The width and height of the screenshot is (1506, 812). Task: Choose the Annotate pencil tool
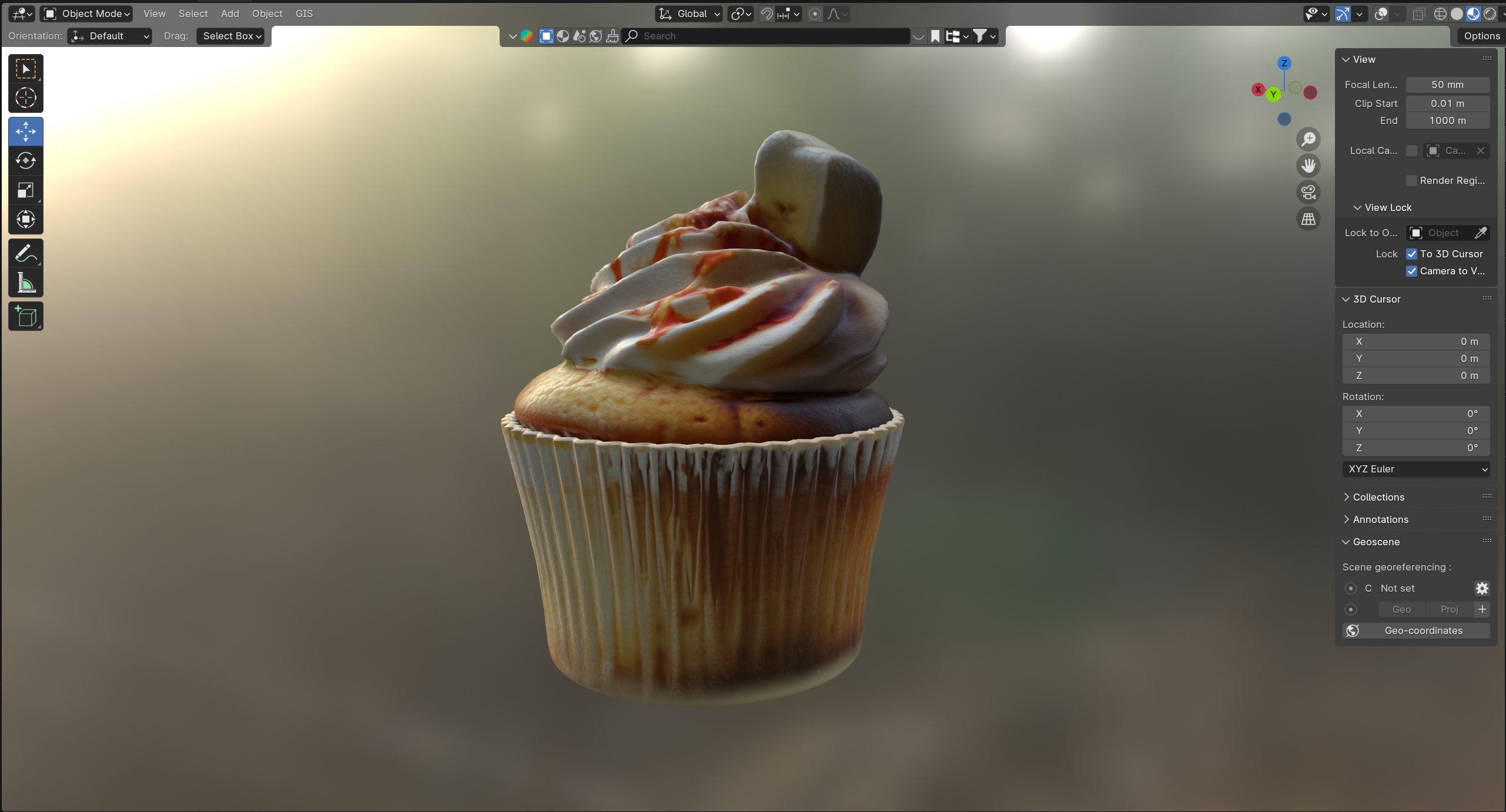tap(25, 254)
